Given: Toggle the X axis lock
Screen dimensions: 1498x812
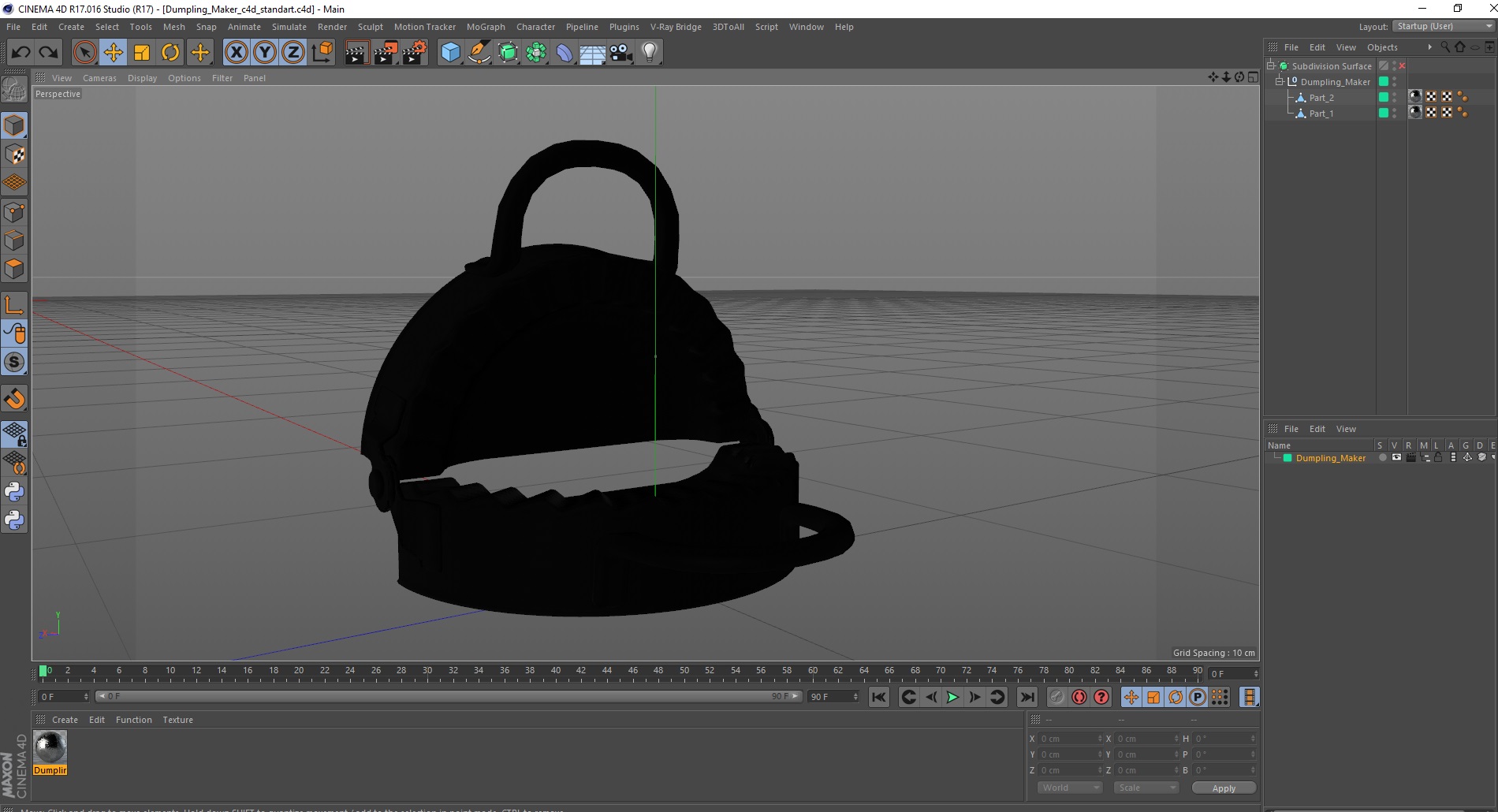Looking at the screenshot, I should click(x=236, y=53).
